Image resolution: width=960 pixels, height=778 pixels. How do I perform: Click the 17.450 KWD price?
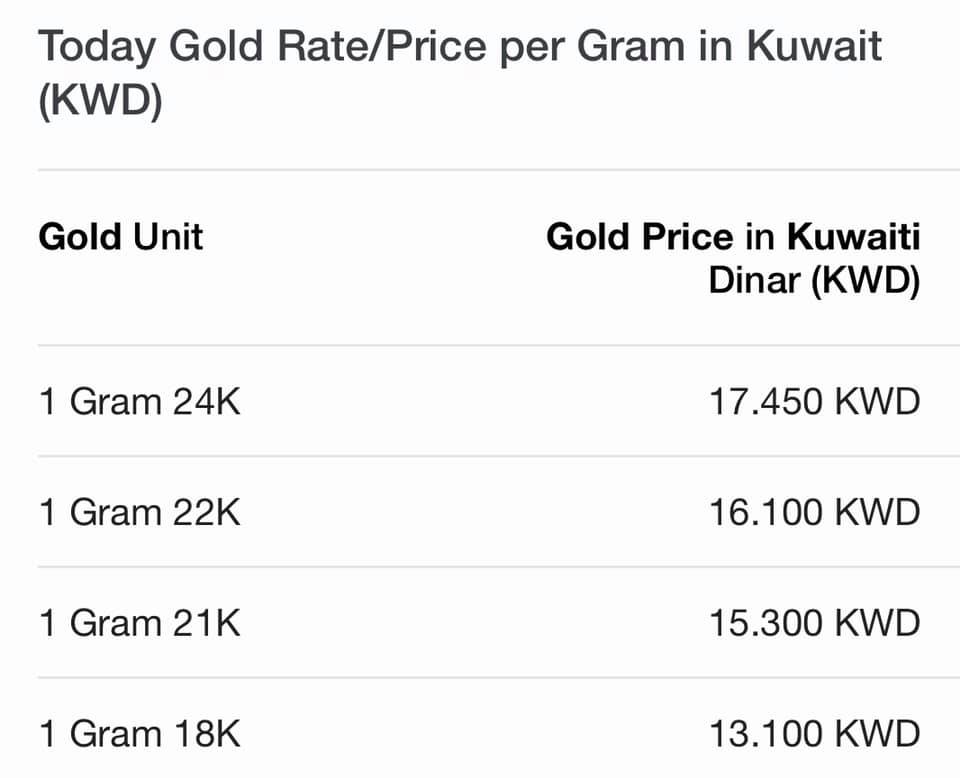click(x=815, y=402)
